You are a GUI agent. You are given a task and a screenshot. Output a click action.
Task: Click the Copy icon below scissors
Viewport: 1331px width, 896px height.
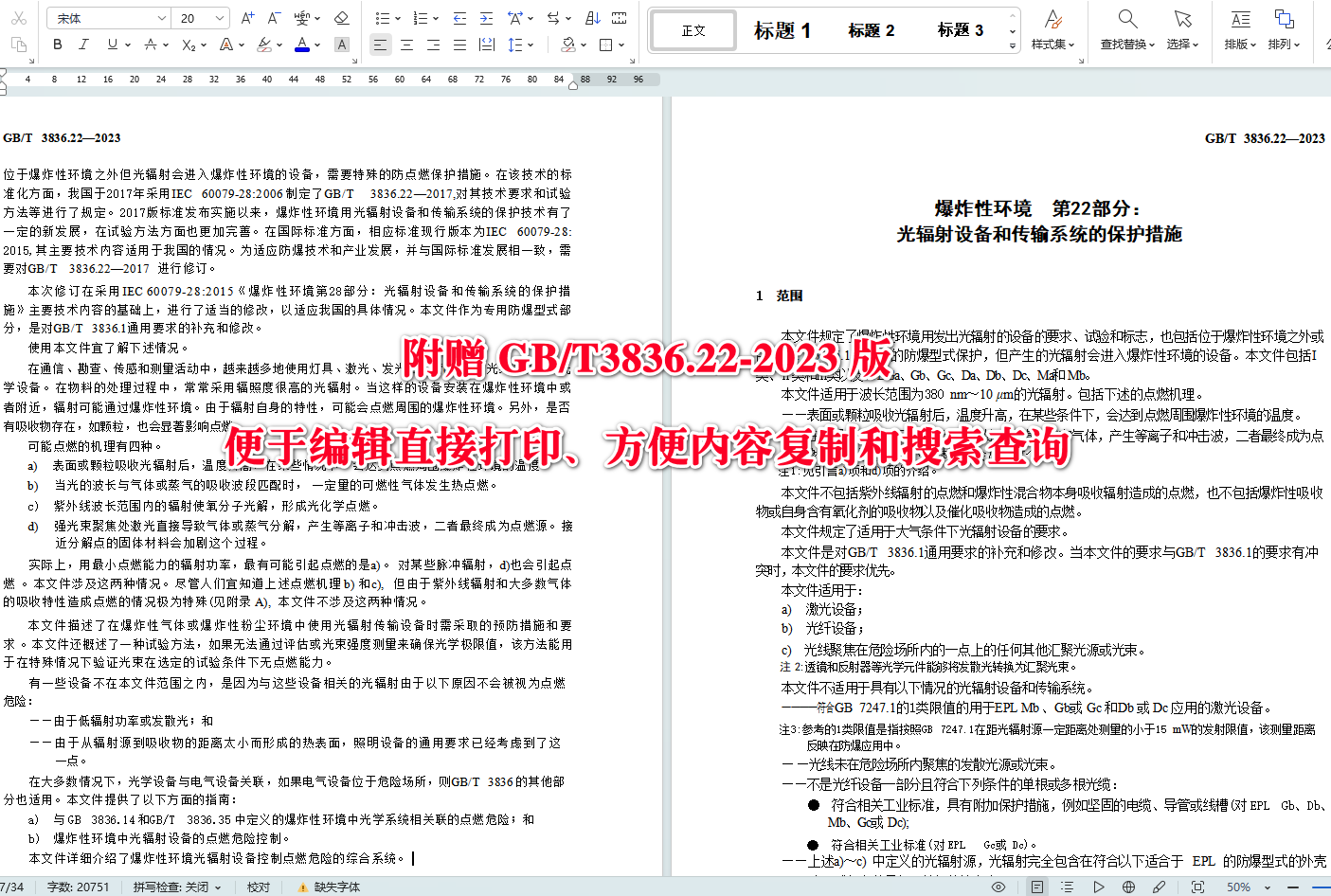click(18, 45)
